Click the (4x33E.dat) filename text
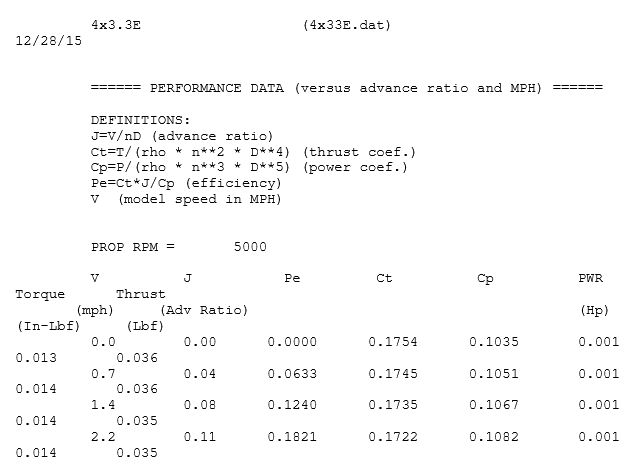The height and width of the screenshot is (464, 640). point(347,25)
